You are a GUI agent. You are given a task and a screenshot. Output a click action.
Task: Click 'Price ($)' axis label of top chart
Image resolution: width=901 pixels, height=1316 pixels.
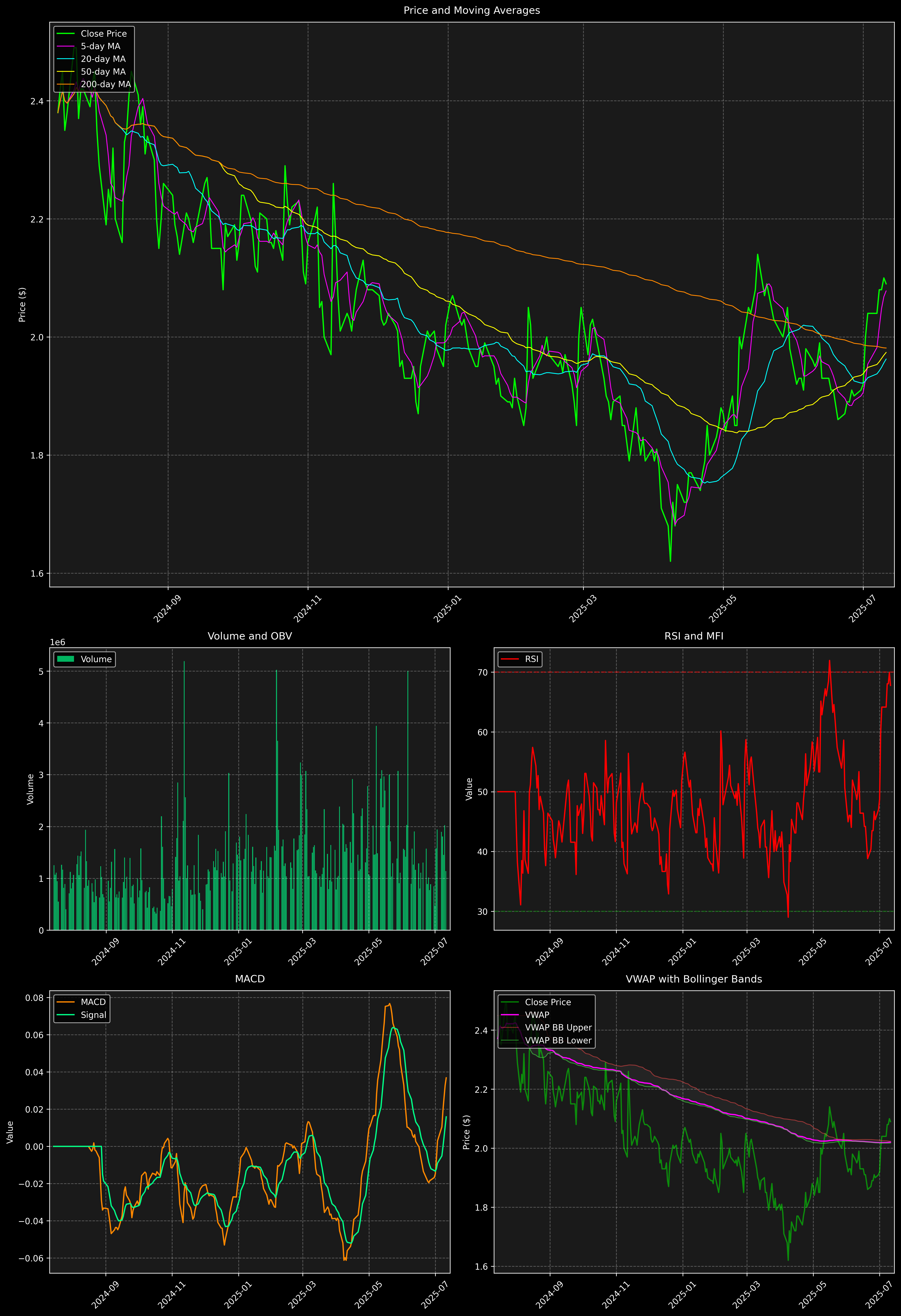coord(22,305)
